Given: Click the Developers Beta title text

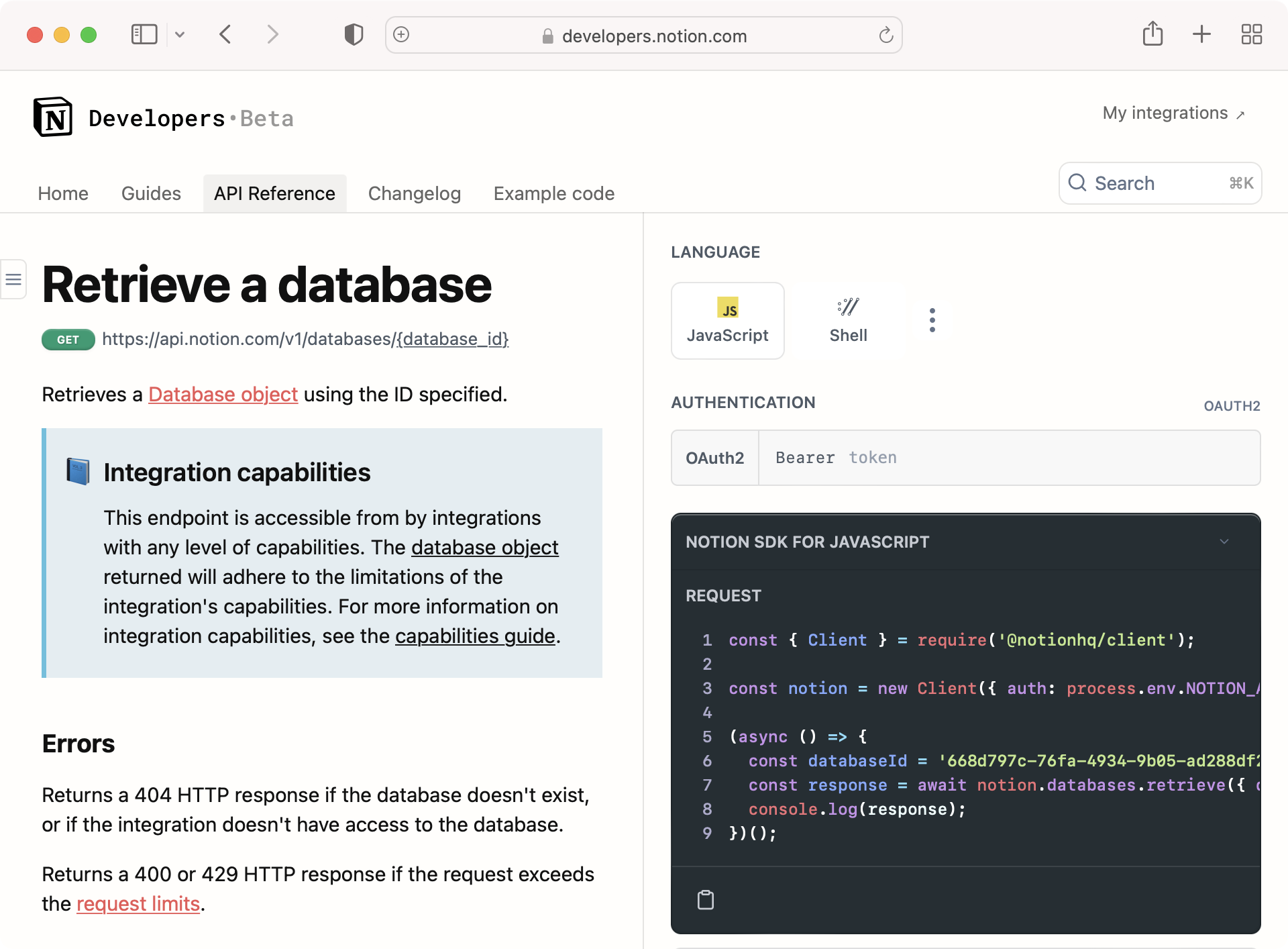Looking at the screenshot, I should click(x=191, y=119).
